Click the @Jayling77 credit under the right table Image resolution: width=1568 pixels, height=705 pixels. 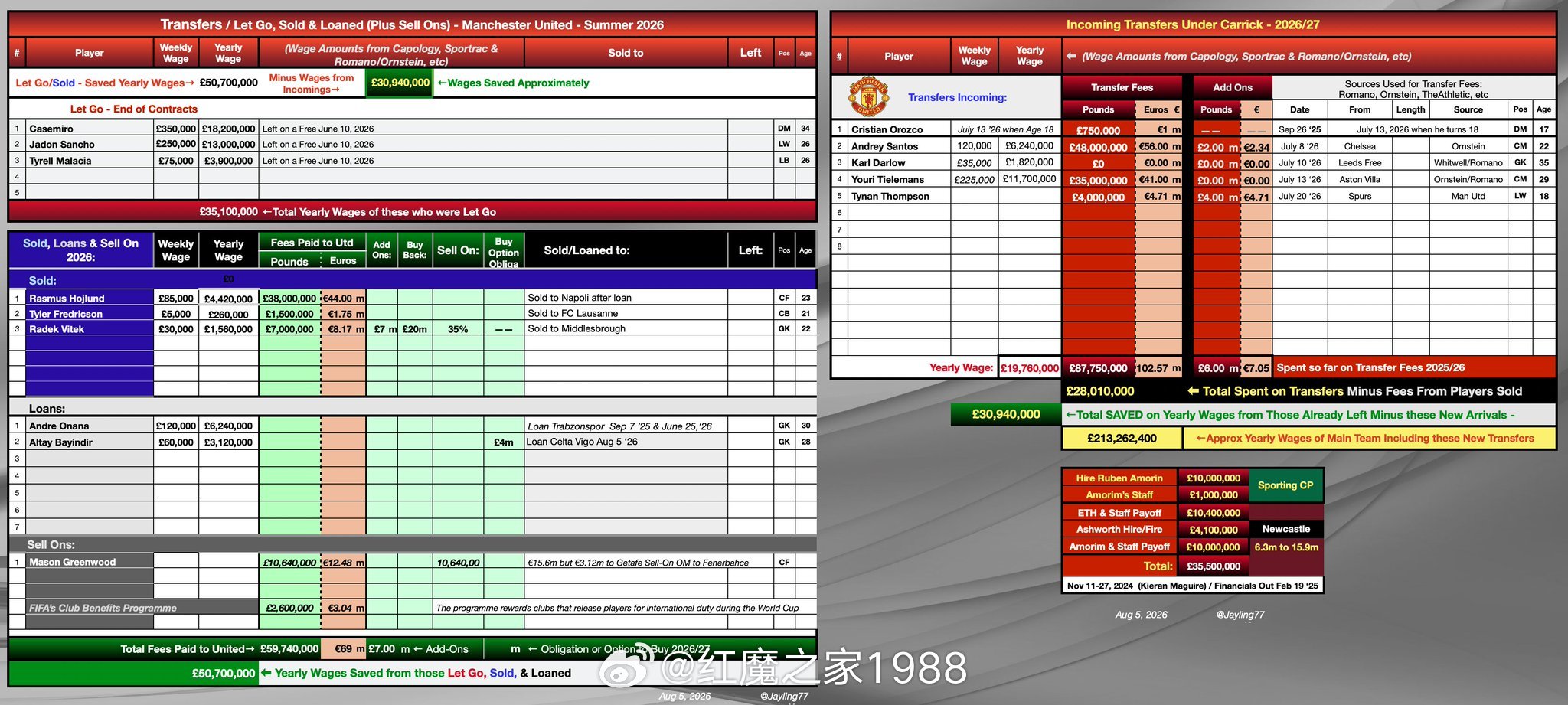point(1240,614)
